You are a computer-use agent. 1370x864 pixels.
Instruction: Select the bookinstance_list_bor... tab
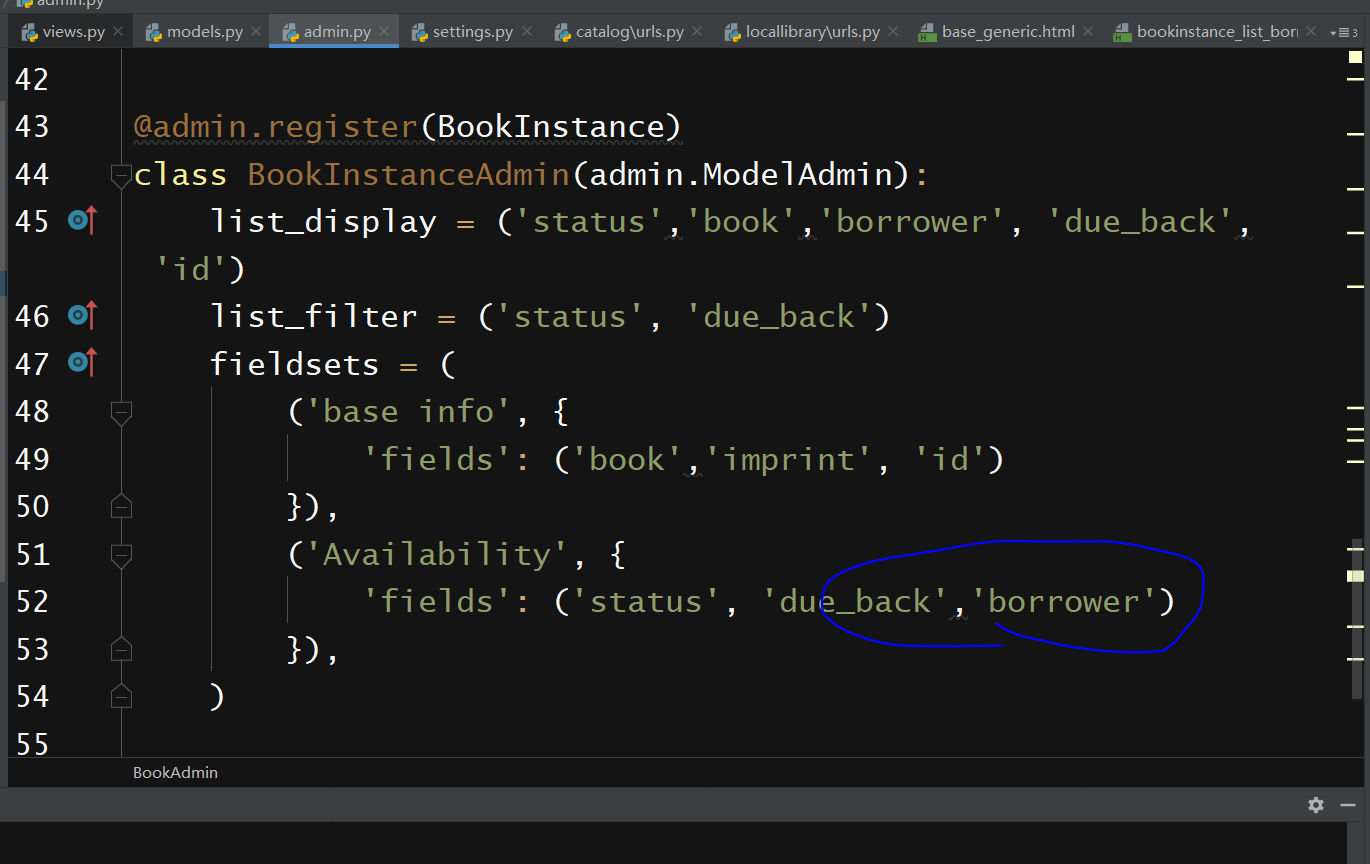pyautogui.click(x=1215, y=32)
